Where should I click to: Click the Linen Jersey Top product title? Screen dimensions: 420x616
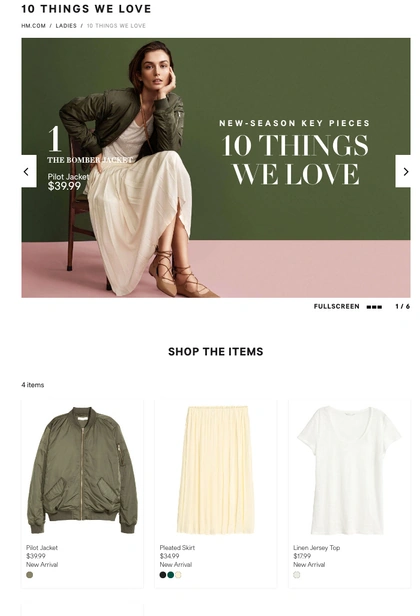317,548
